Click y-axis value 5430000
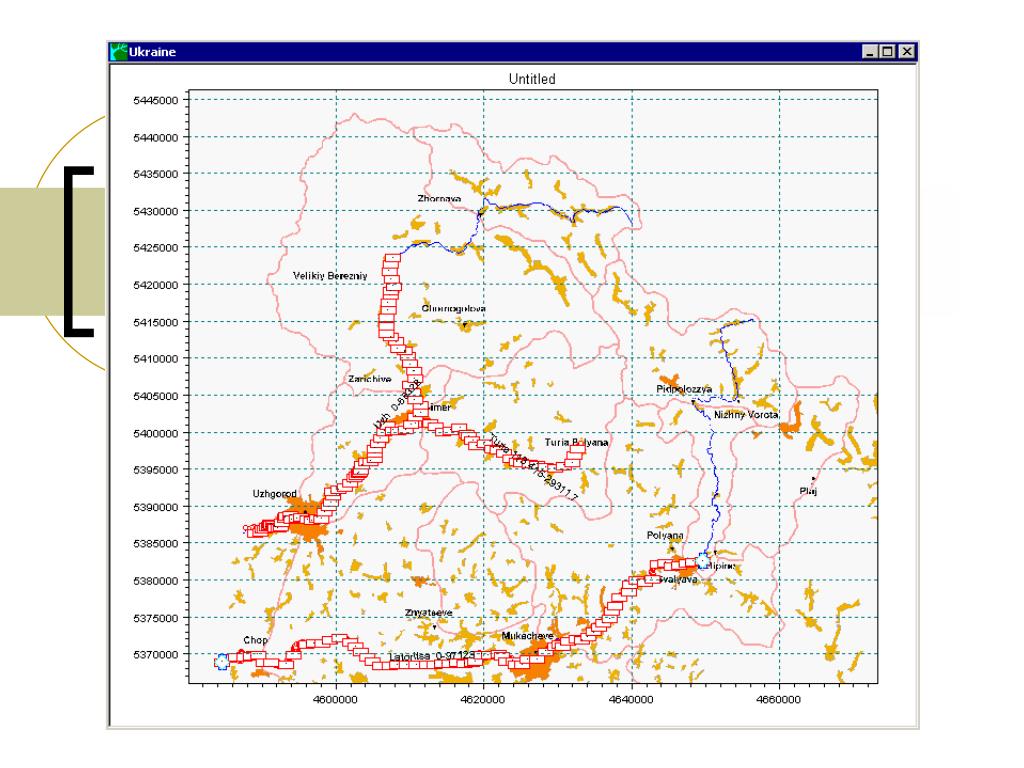This screenshot has width=1024, height=768. coord(155,212)
